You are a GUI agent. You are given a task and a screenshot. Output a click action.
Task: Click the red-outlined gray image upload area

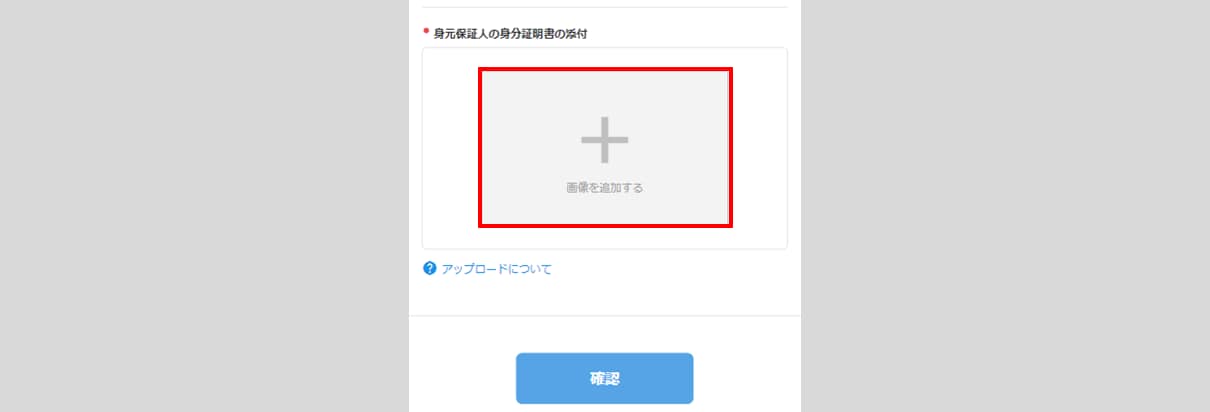[605, 147]
